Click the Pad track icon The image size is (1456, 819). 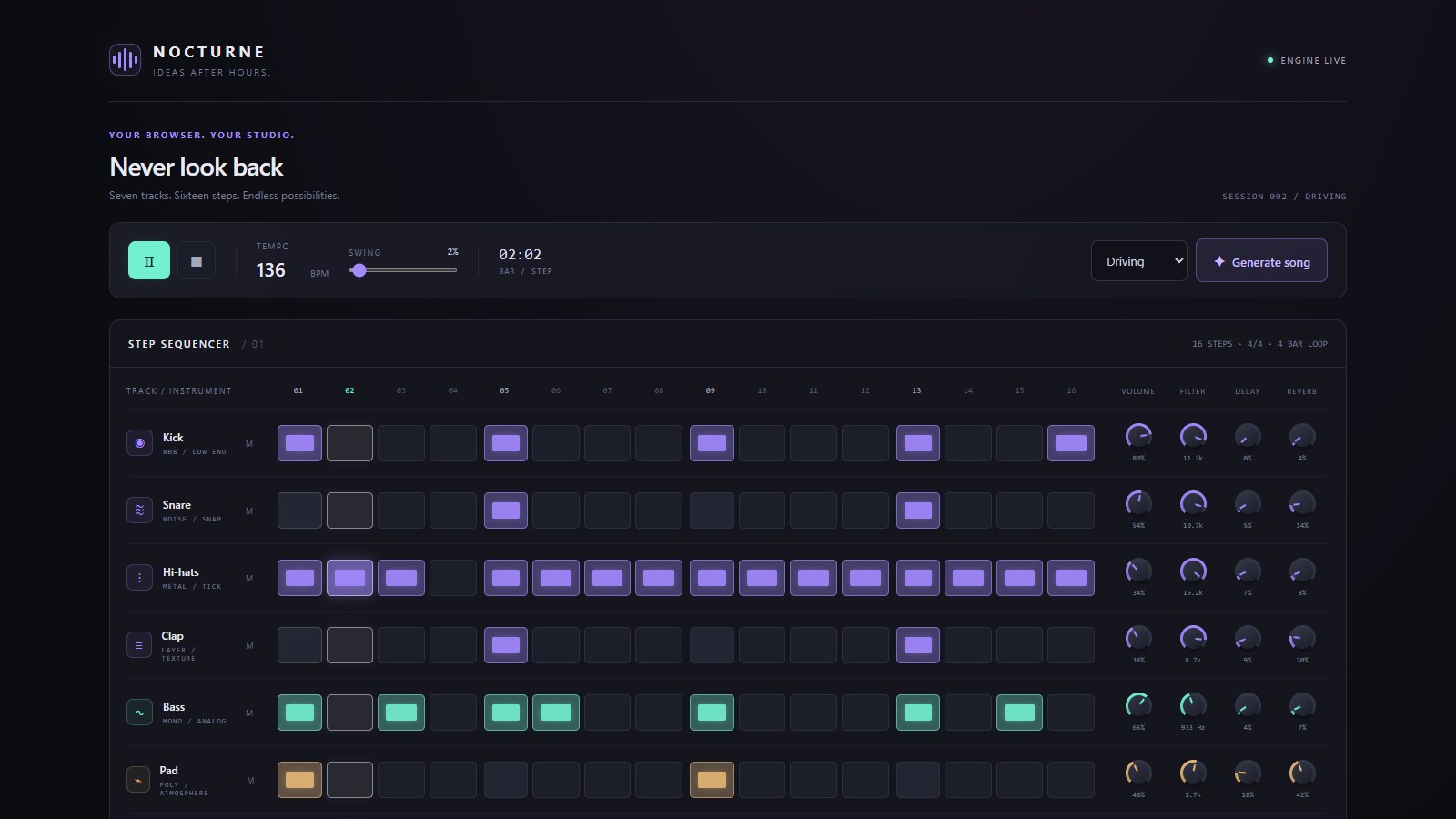tap(138, 780)
